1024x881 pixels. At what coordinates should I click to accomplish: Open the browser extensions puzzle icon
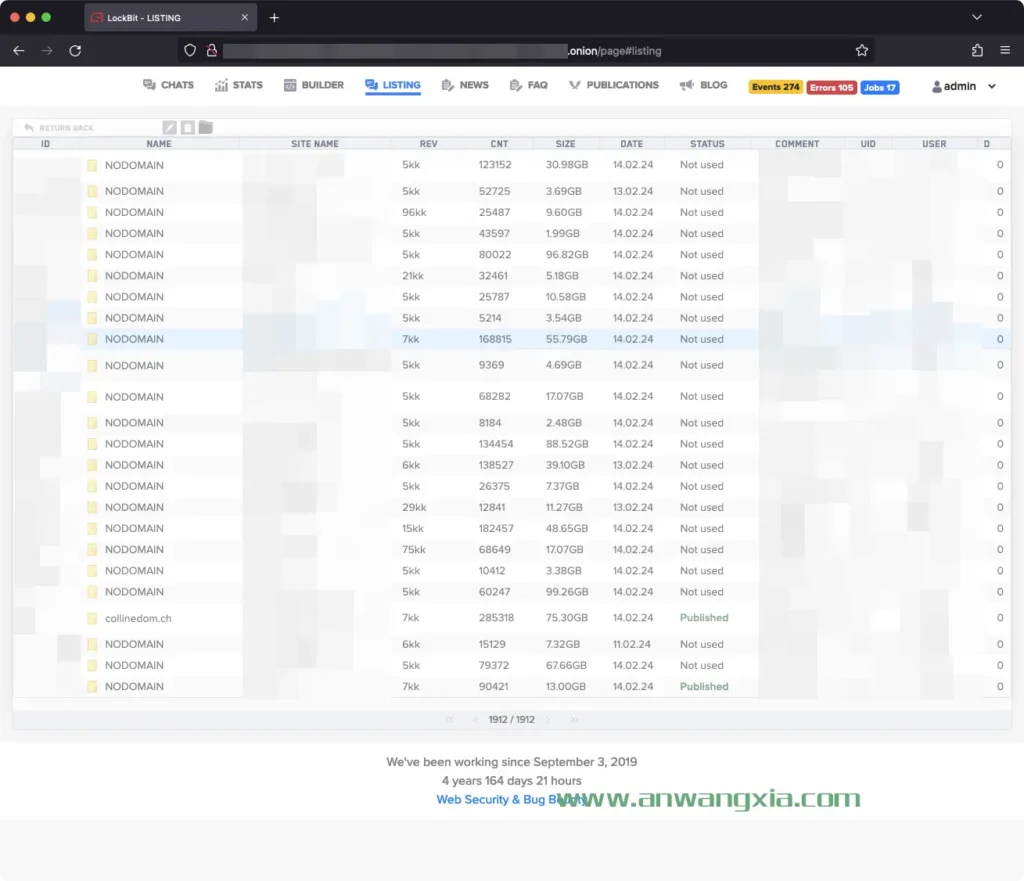tap(977, 50)
